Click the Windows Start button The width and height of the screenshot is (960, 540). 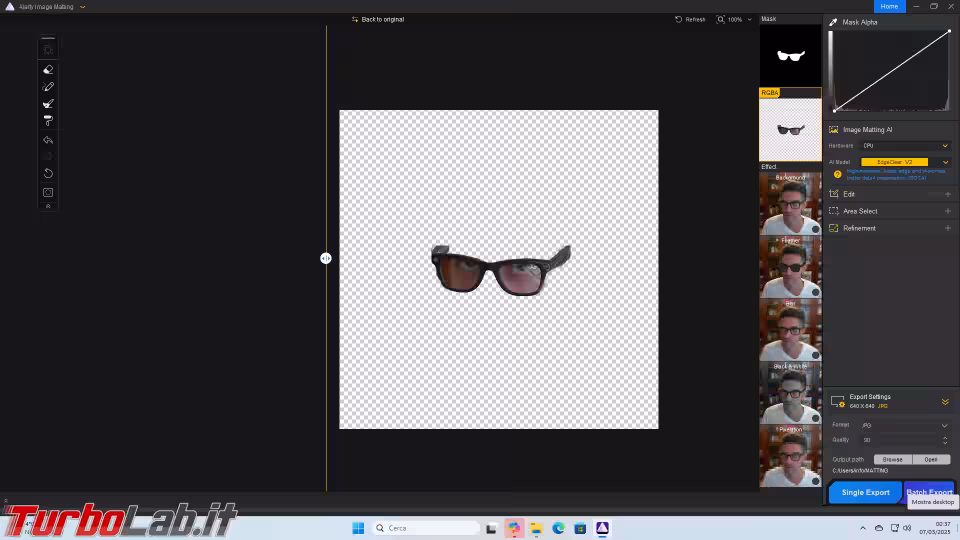pyautogui.click(x=358, y=528)
